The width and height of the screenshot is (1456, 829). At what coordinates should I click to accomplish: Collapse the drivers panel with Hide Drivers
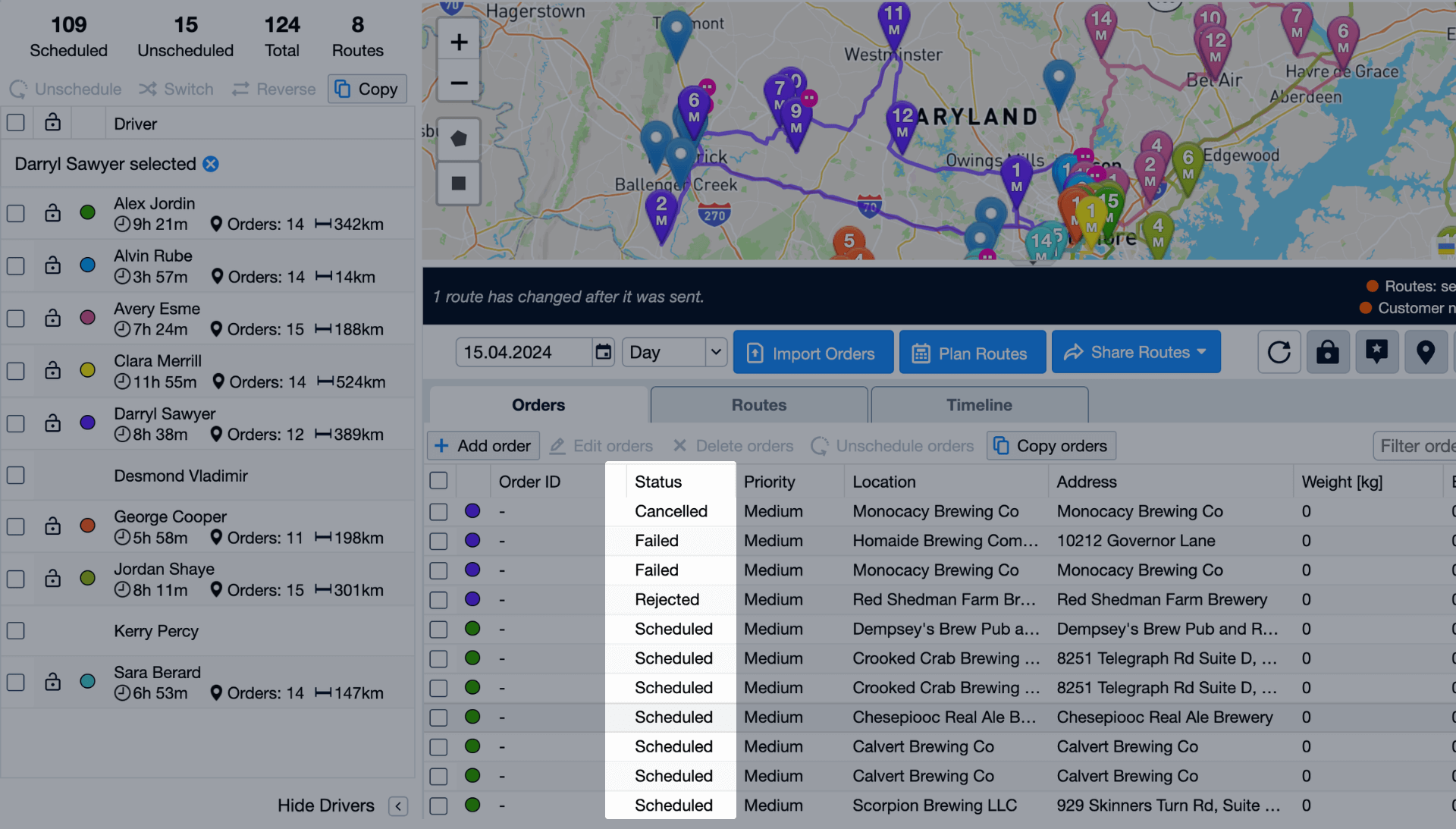click(x=398, y=805)
